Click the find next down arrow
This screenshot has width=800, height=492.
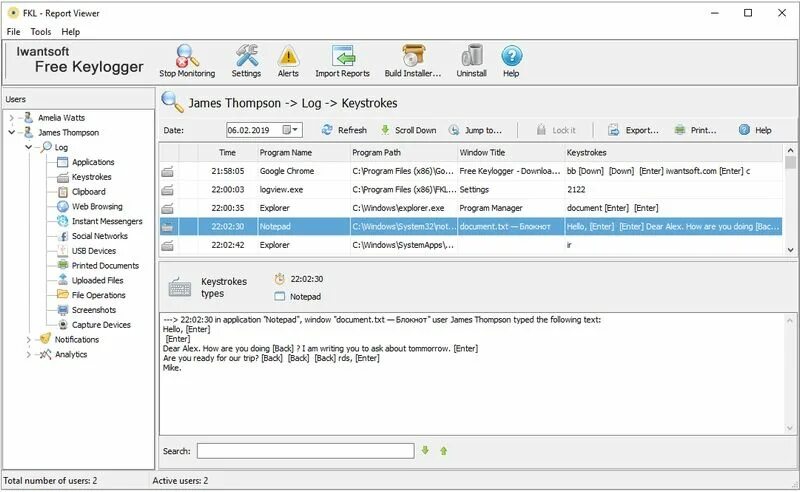tap(425, 451)
